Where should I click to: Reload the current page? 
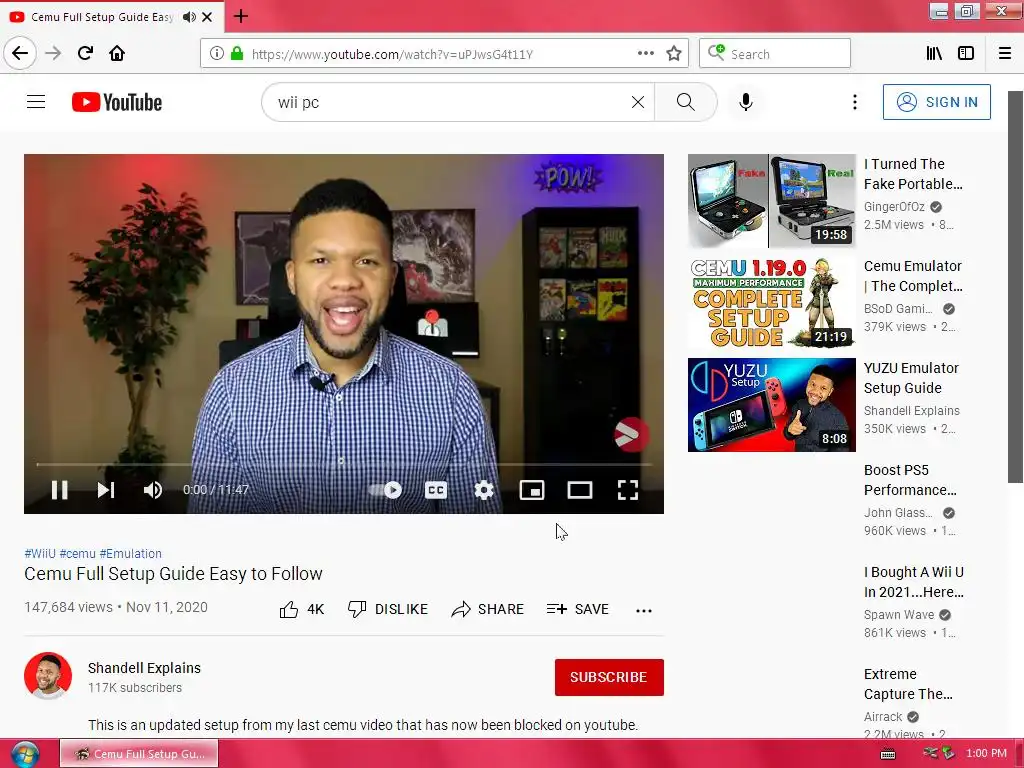(85, 54)
